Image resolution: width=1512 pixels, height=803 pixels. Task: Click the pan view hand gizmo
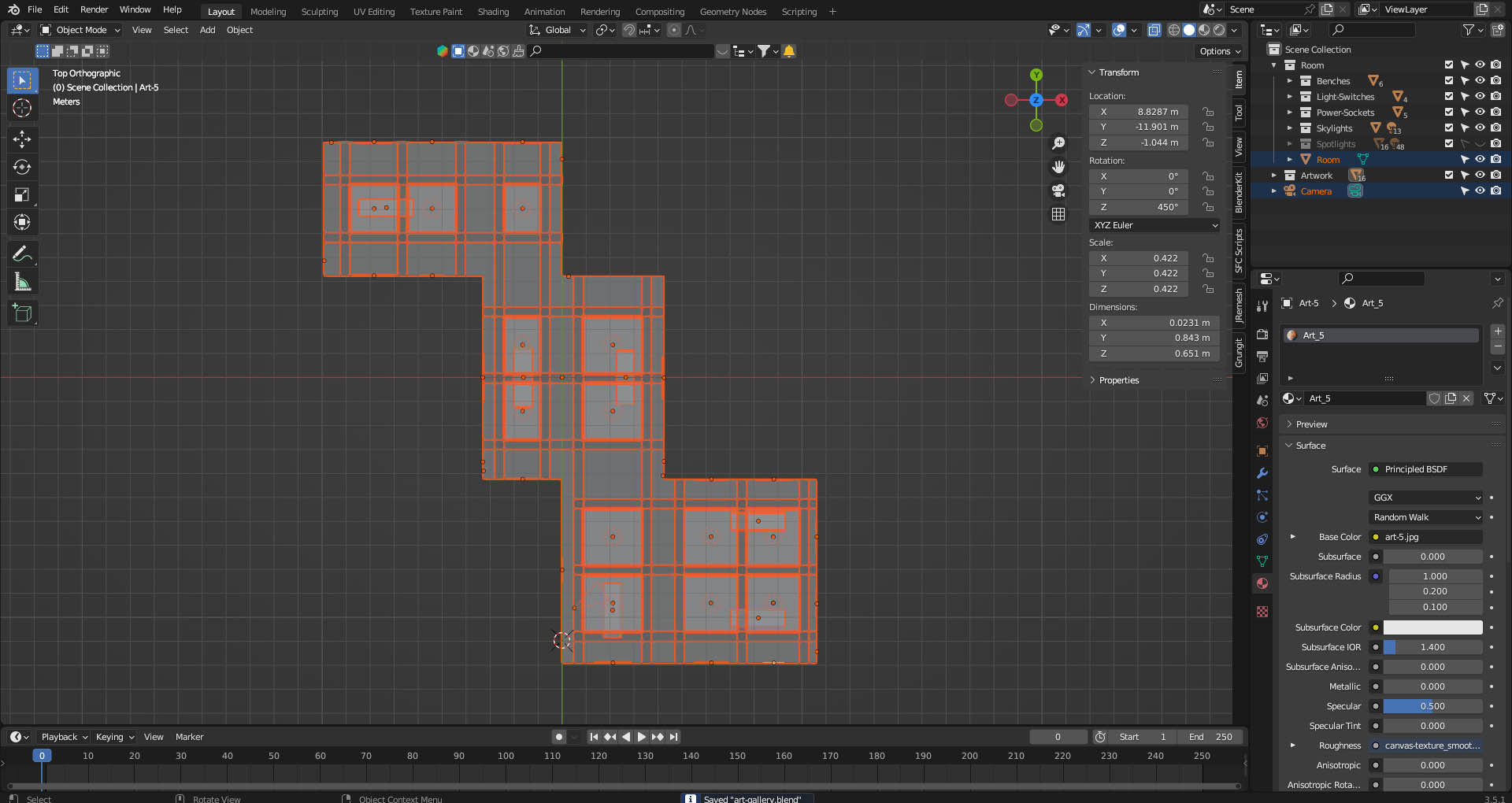pyautogui.click(x=1058, y=167)
